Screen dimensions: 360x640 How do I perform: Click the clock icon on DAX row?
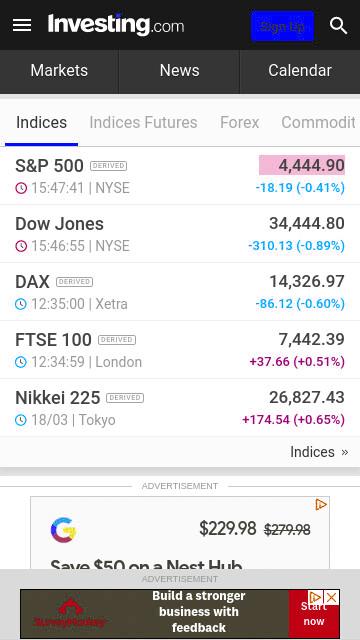point(21,304)
